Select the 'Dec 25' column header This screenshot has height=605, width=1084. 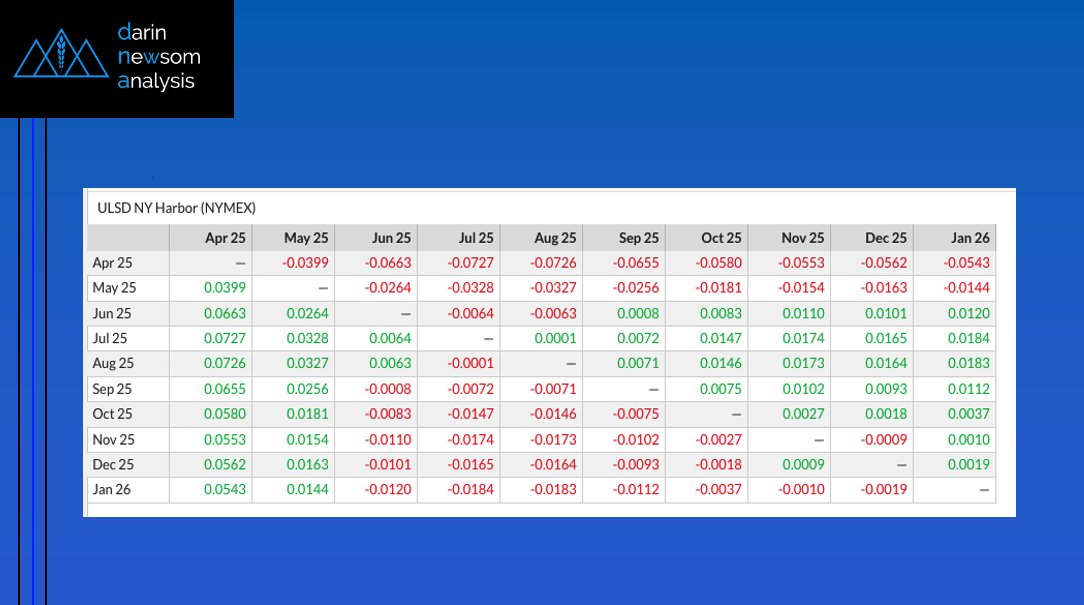[x=886, y=238]
